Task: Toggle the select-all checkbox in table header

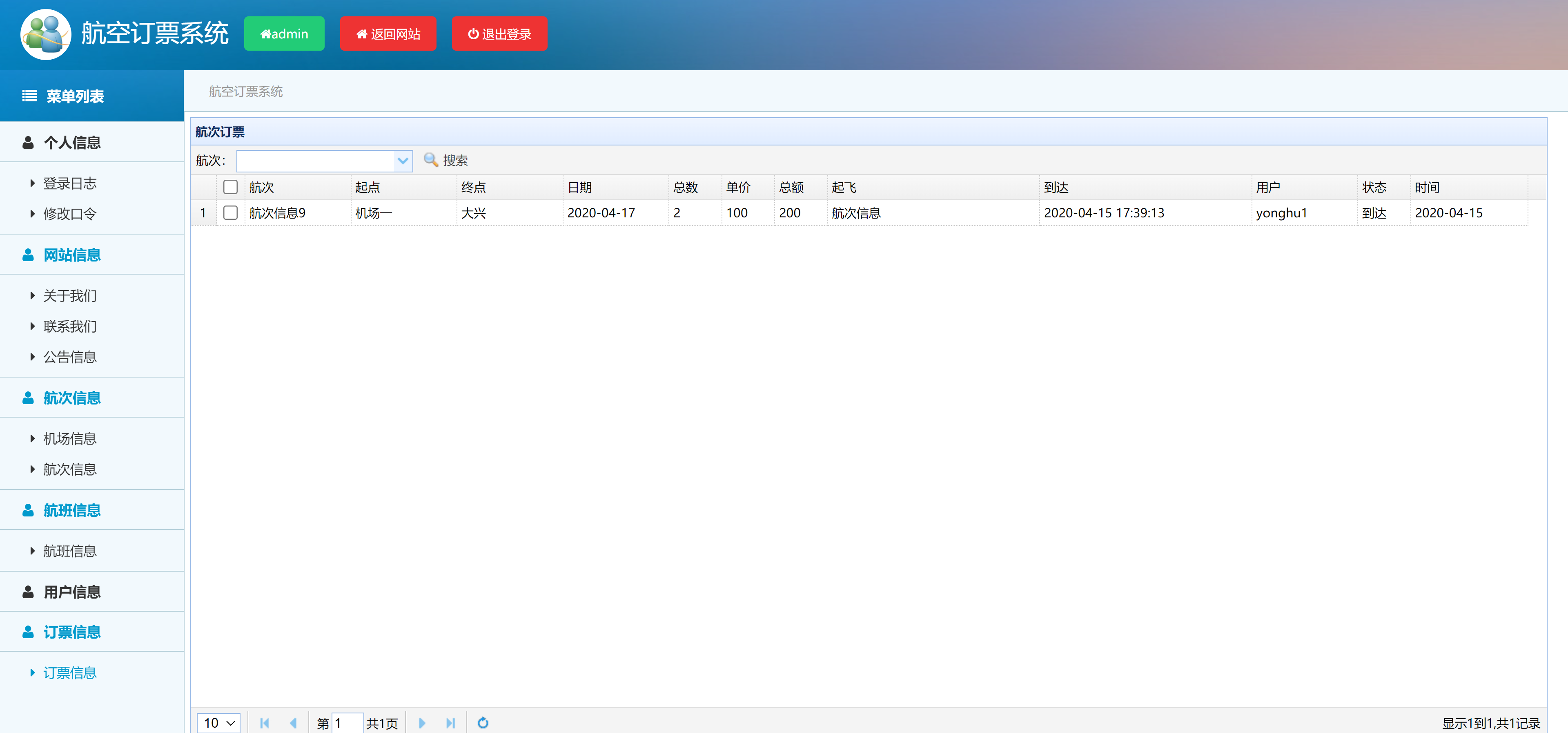Action: (x=230, y=187)
